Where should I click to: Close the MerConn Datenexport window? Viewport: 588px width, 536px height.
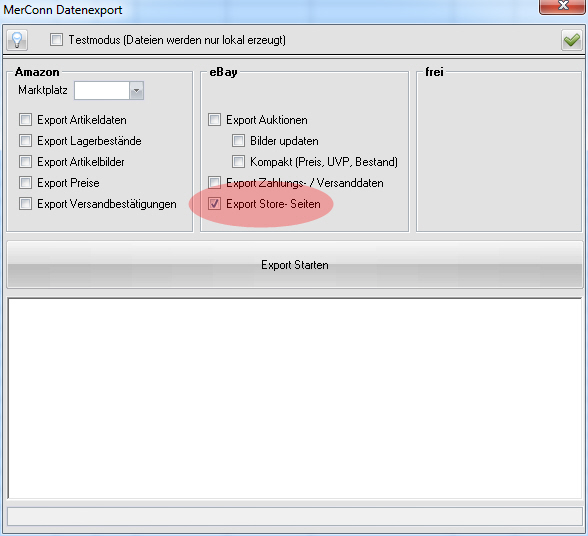[562, 6]
